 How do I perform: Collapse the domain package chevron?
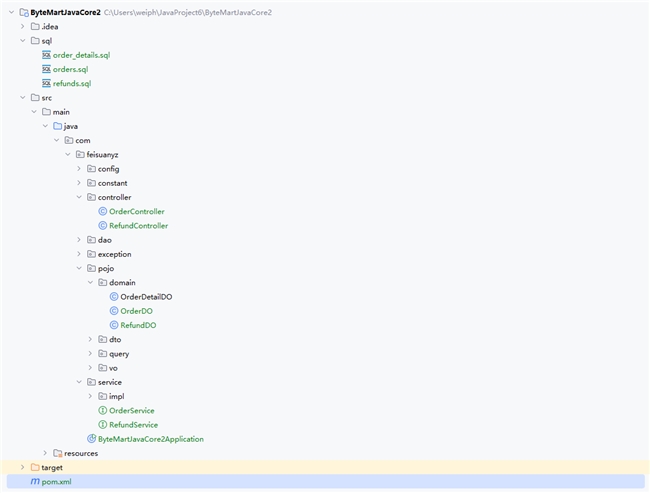tap(90, 282)
